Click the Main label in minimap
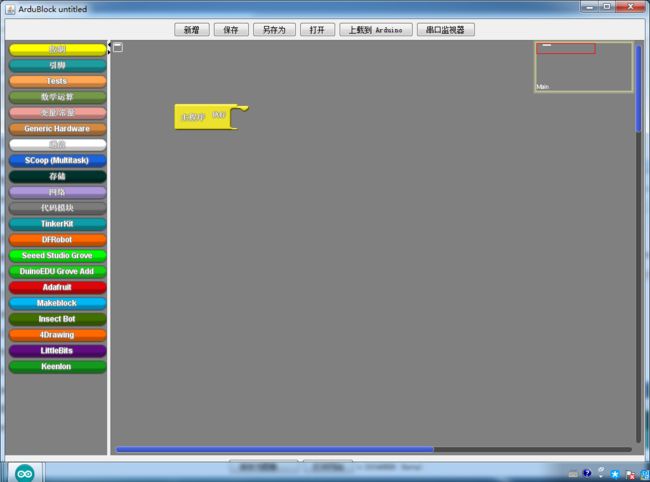Viewport: 650px width, 482px height. (542, 87)
